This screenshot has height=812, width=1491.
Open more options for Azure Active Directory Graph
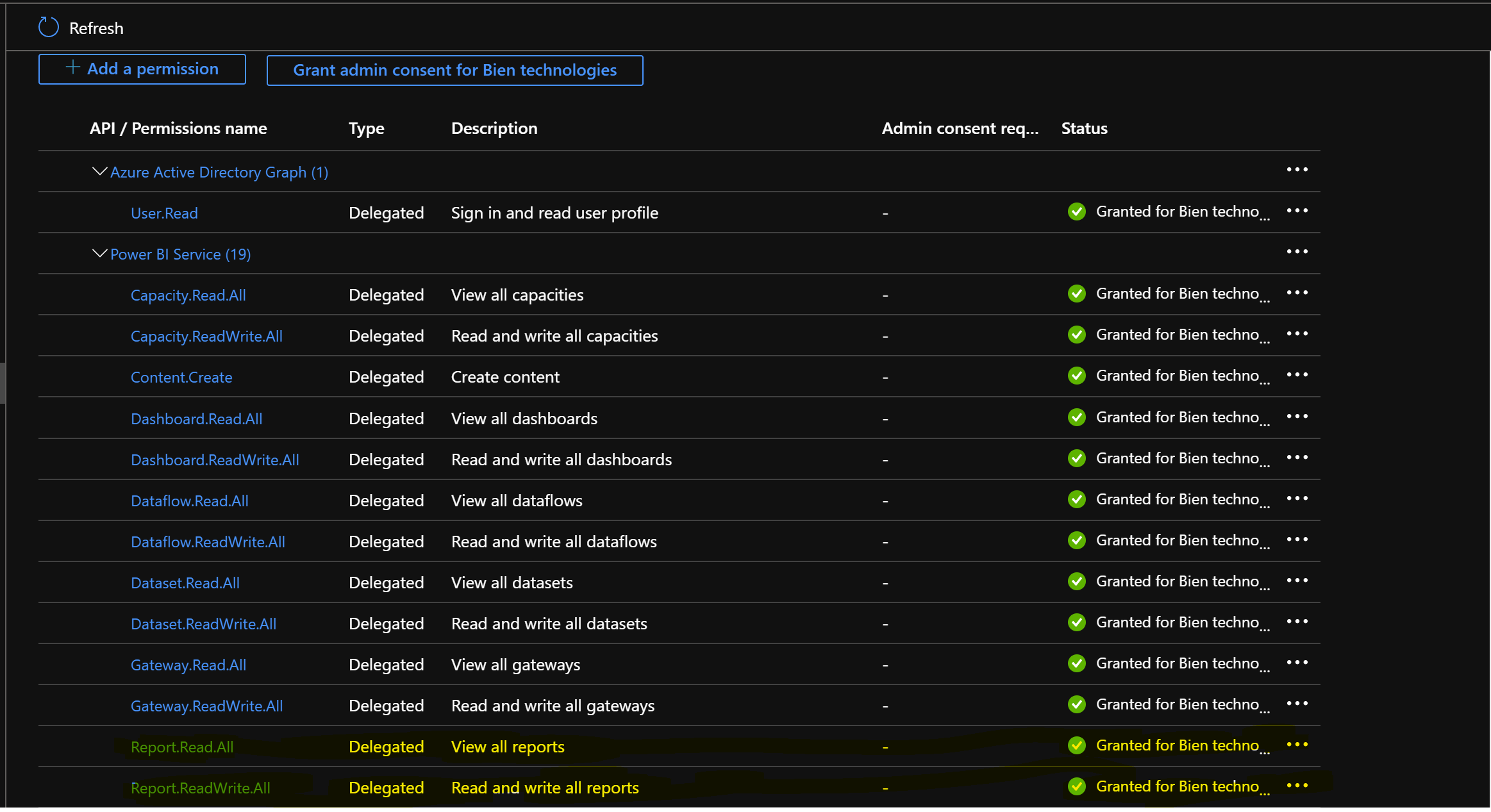pyautogui.click(x=1297, y=170)
